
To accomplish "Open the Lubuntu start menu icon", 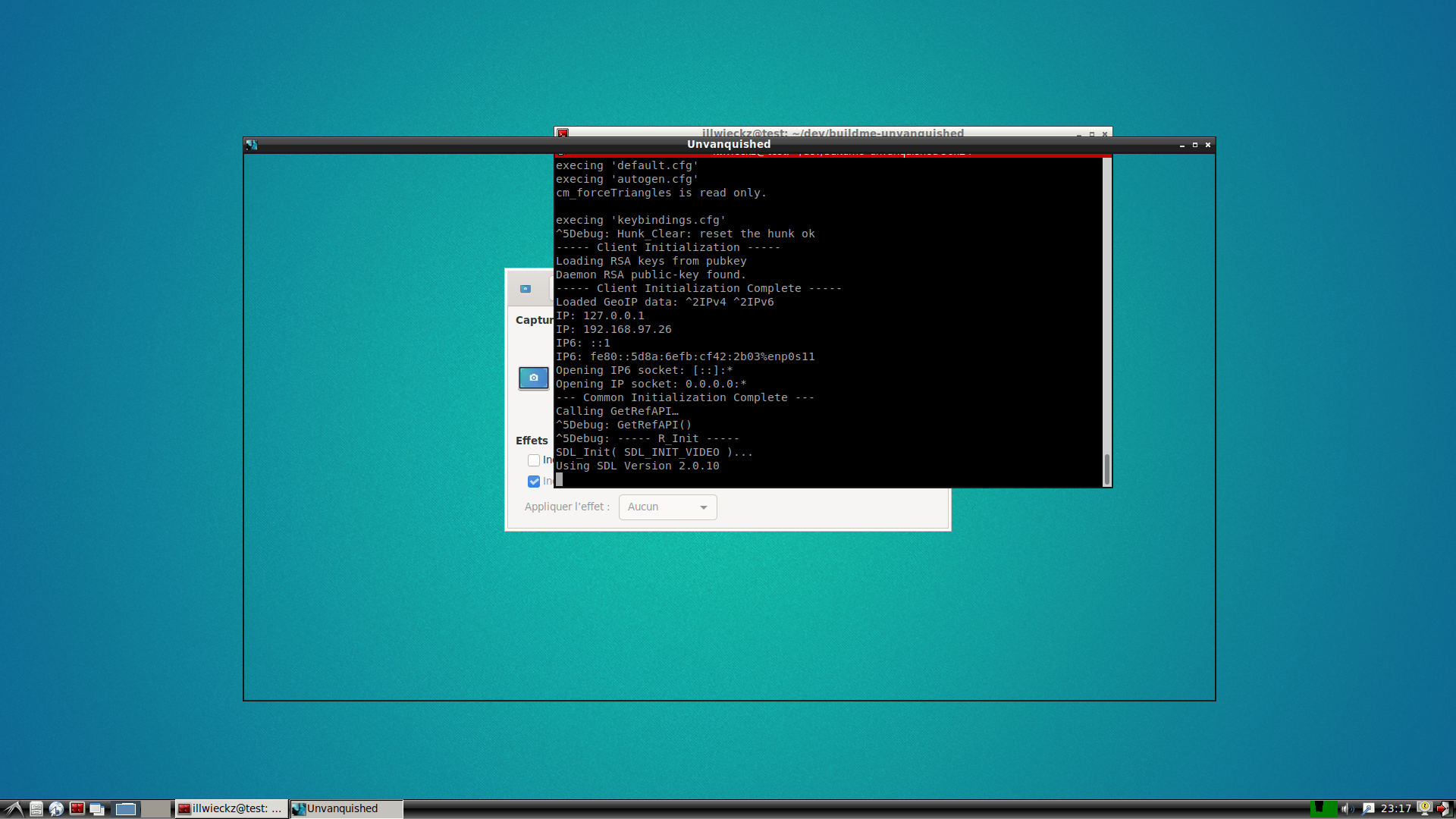I will click(14, 808).
